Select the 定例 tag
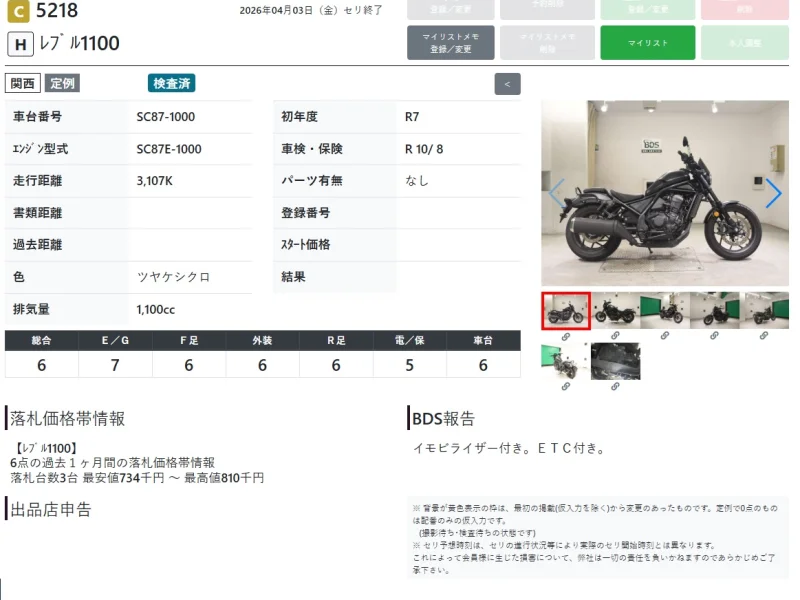This screenshot has width=800, height=600. [62, 83]
